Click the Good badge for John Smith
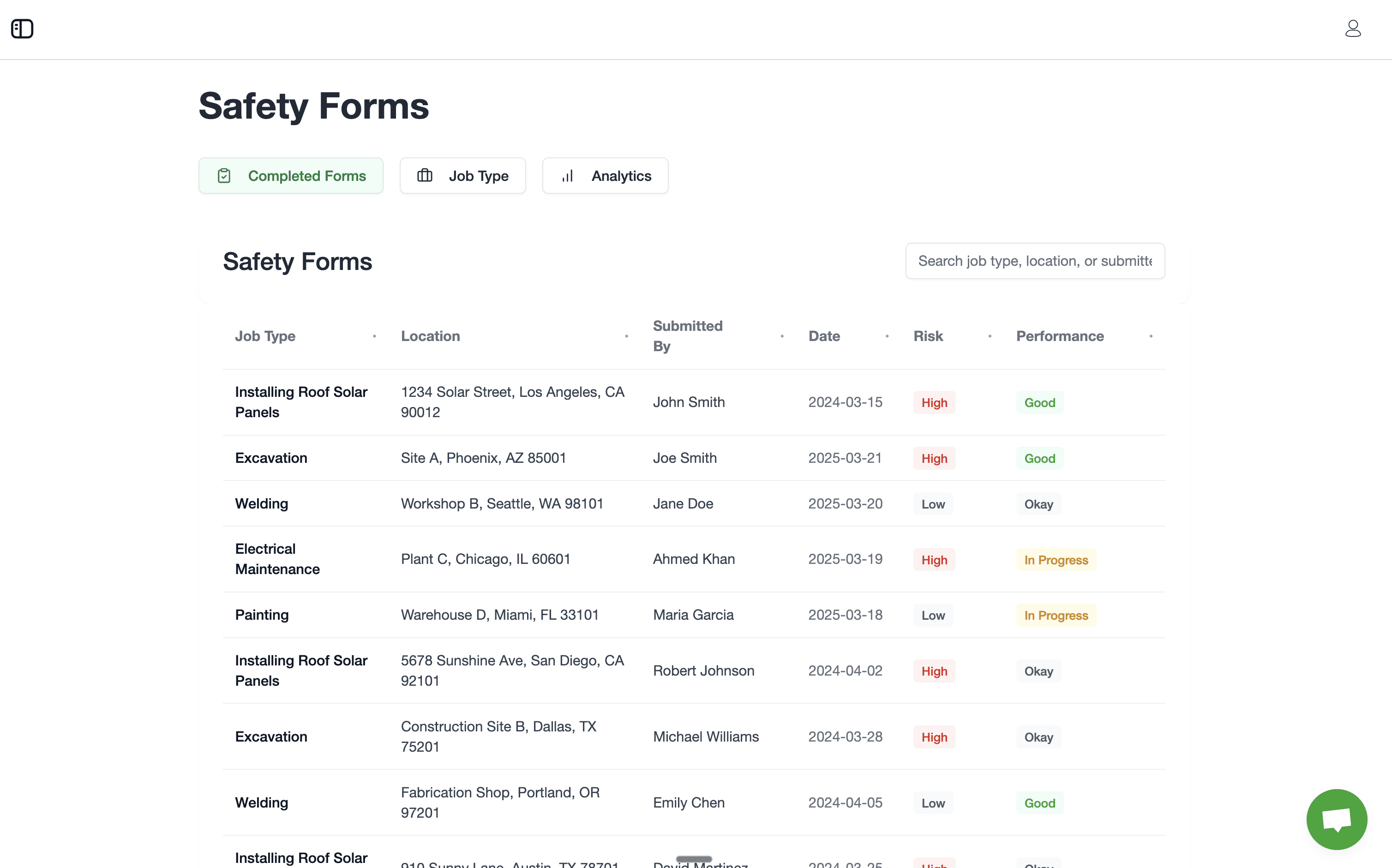 tap(1039, 403)
